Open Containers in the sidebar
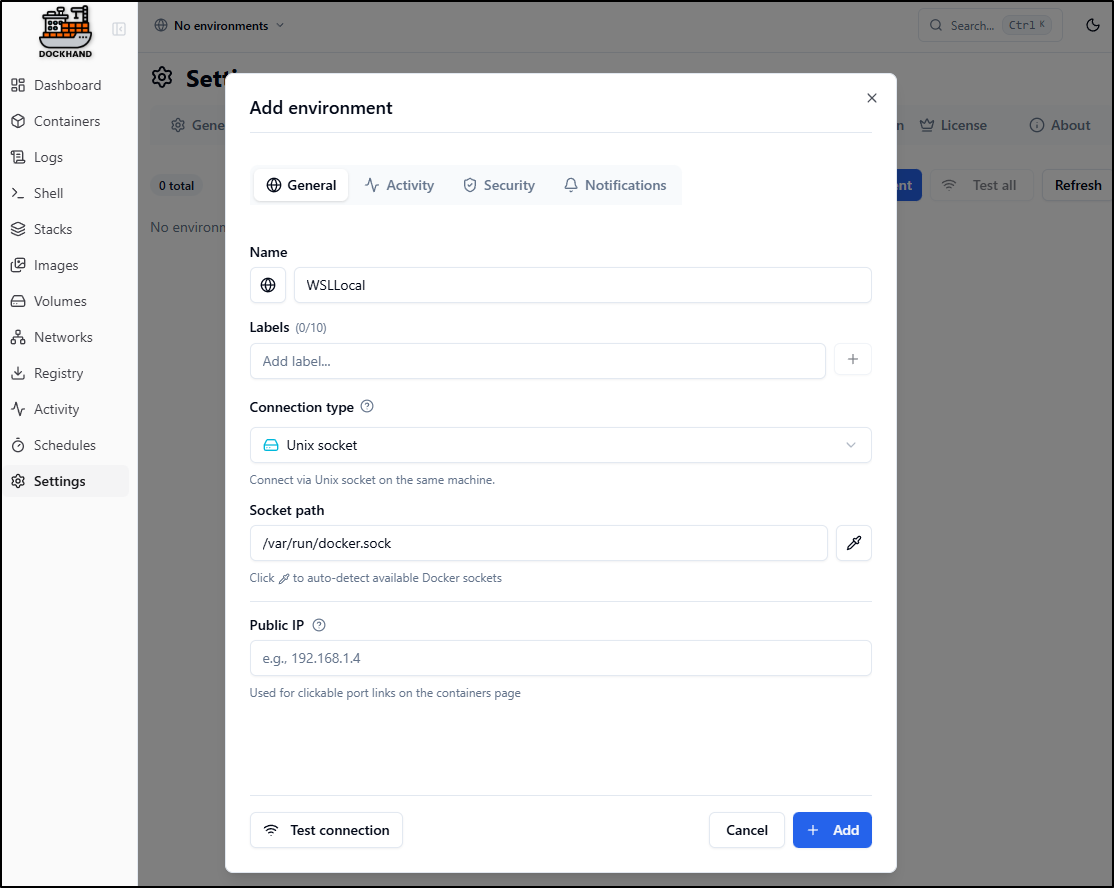This screenshot has width=1114, height=888. tap(67, 121)
